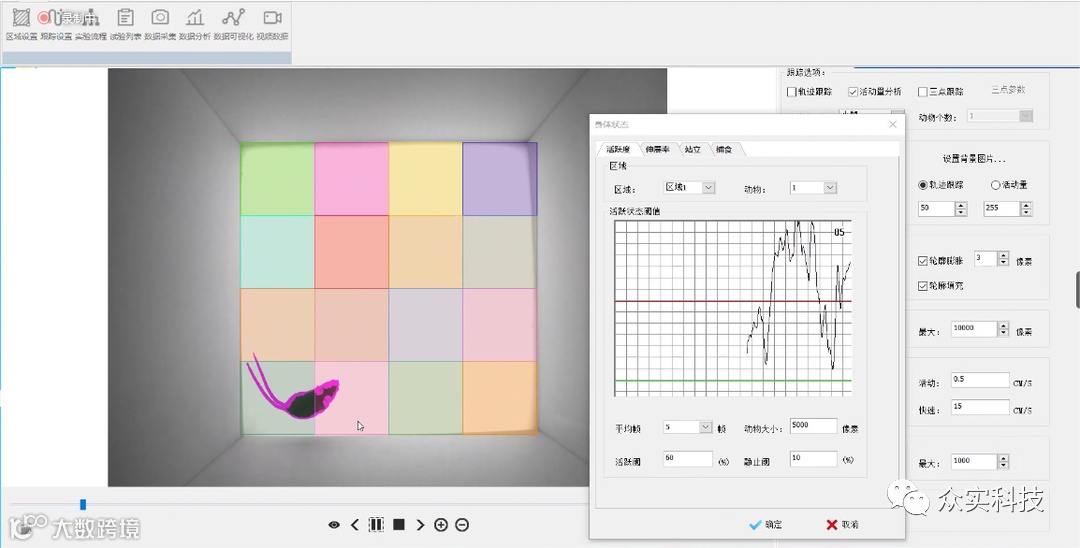Screen dimensions: 1080x548
Task: Open the 数据可视化 line graph icon
Action: 233,18
